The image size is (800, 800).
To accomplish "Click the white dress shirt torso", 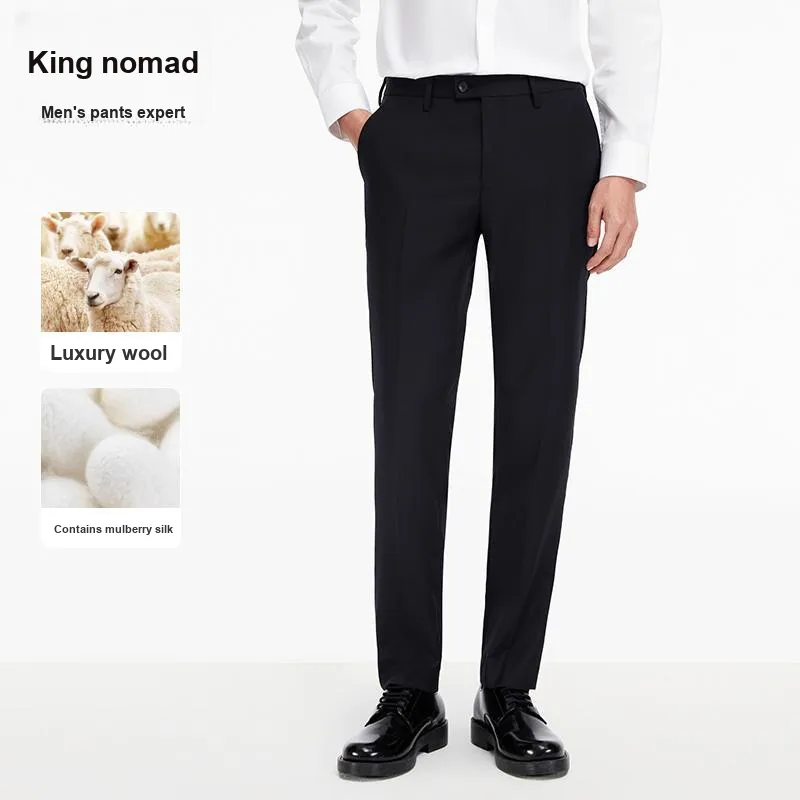I will [480, 38].
